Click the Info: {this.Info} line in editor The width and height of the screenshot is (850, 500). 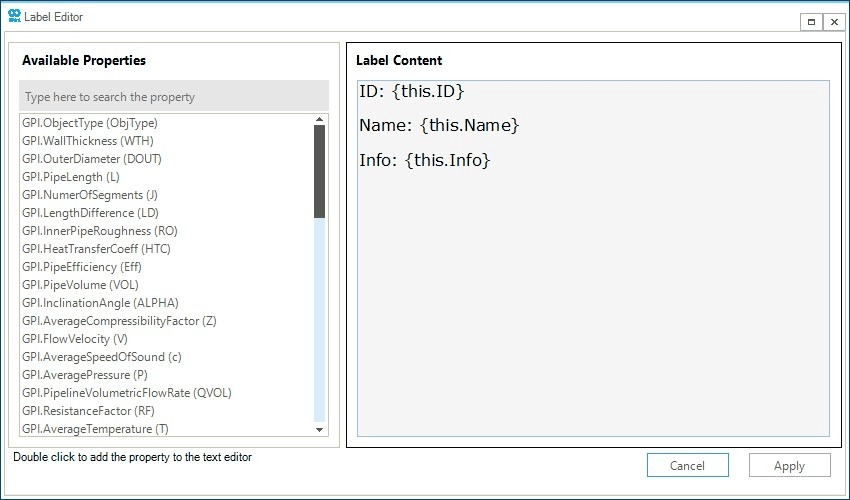point(424,160)
